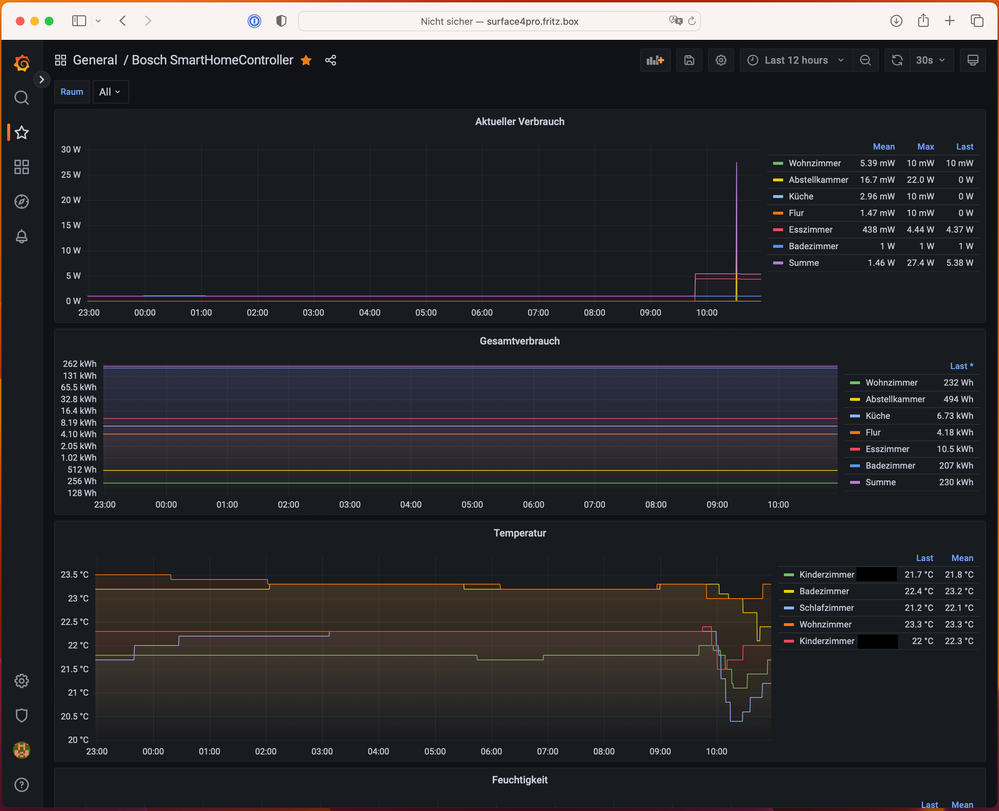The image size is (999, 811).
Task: Click the General folder breadcrumb link
Action: [94, 61]
